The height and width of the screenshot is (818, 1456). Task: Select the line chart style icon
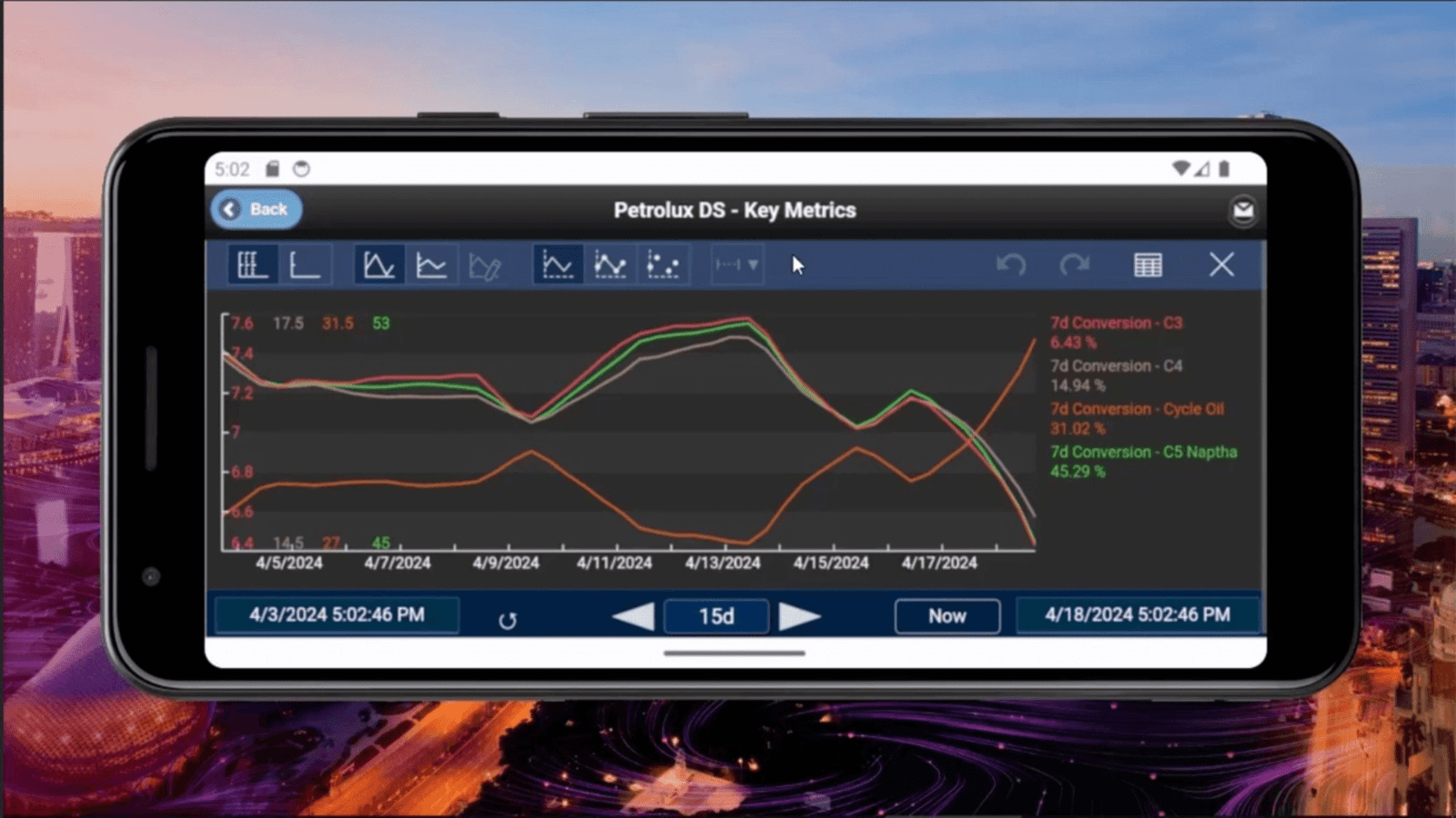point(378,264)
